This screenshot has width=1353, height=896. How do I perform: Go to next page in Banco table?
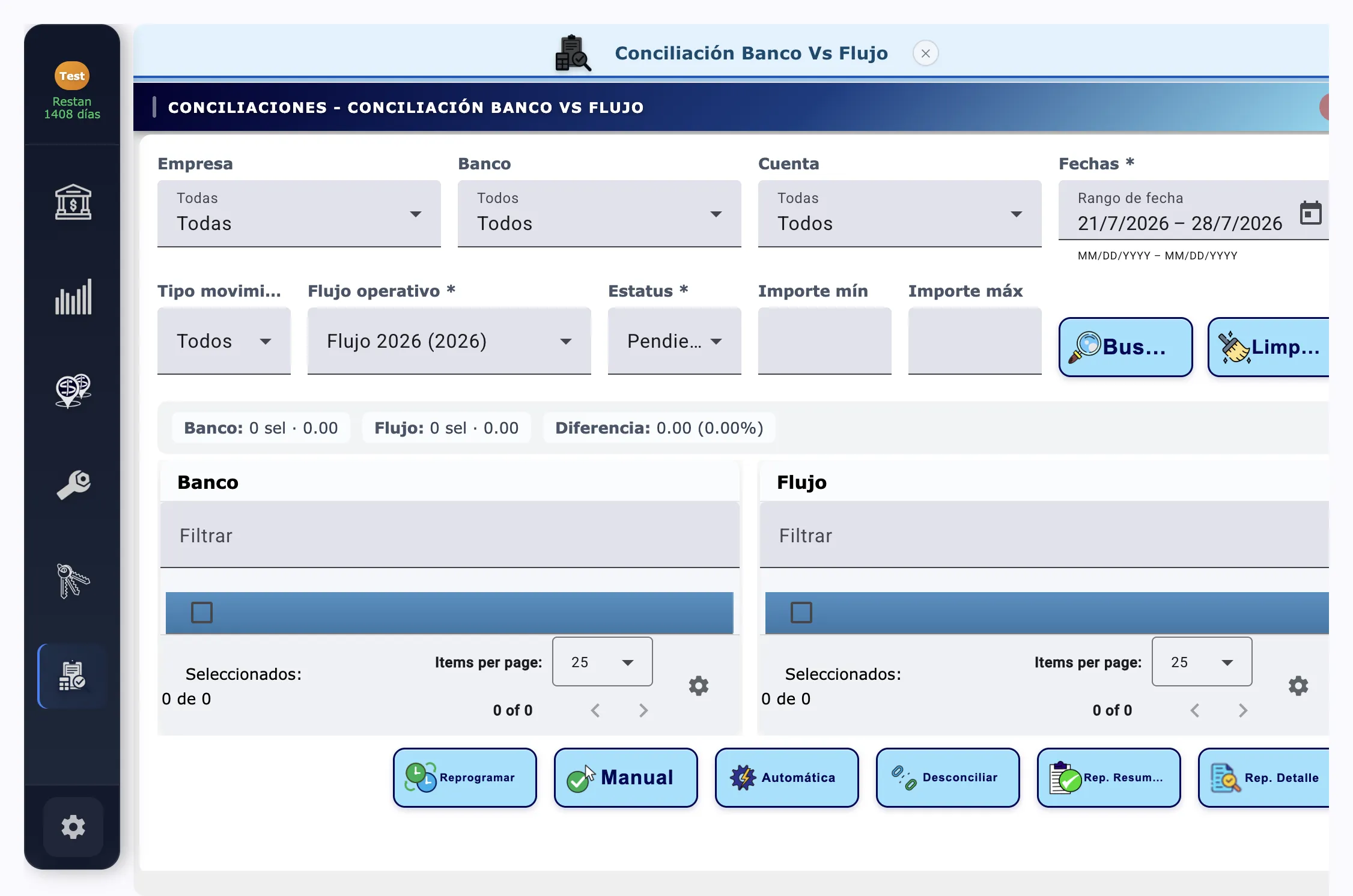tap(643, 710)
